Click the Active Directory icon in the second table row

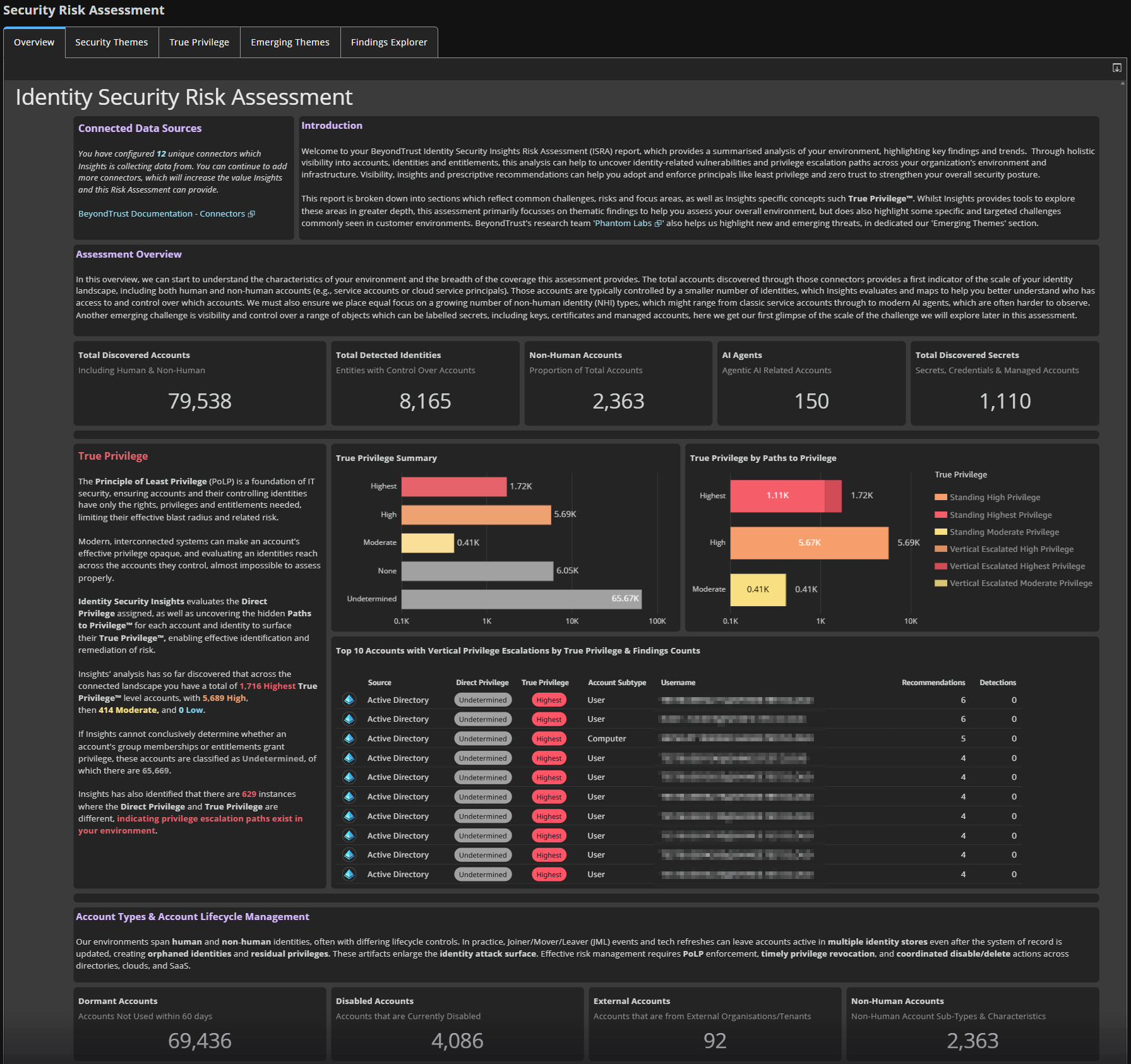coord(349,719)
